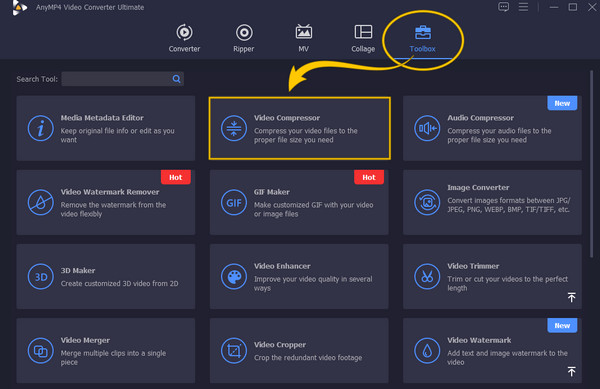
Task: Click the Video Enhancer palette icon
Action: point(234,277)
